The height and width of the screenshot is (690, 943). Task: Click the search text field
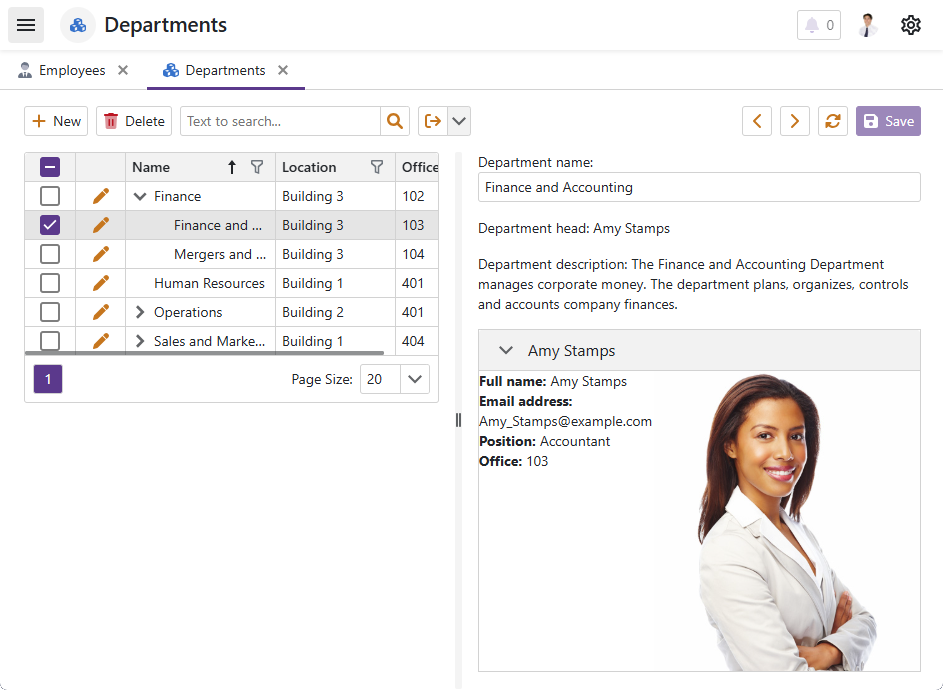coord(280,121)
